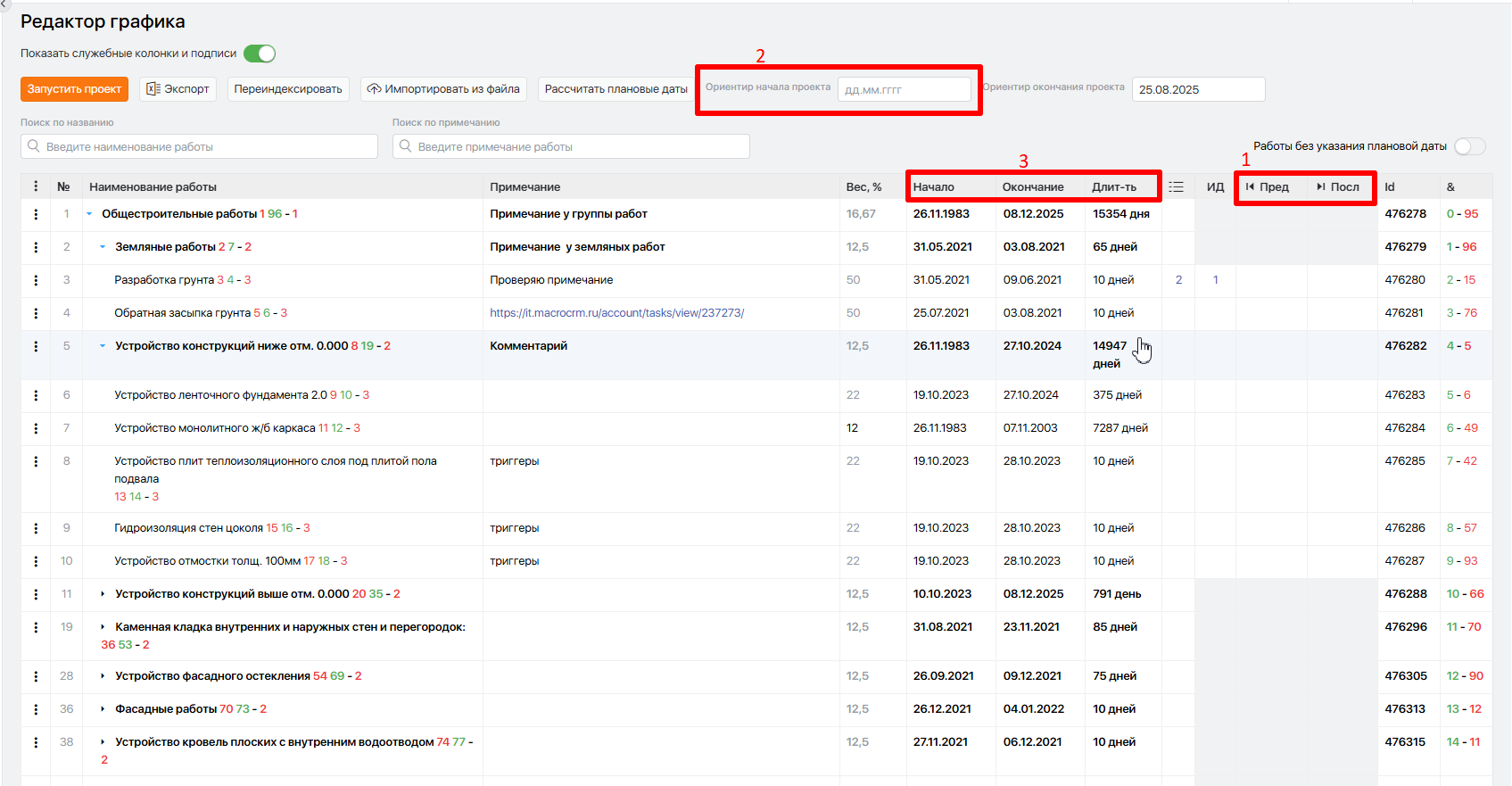Click the upload icon on Импортировать из файла
1512x786 pixels.
point(375,89)
